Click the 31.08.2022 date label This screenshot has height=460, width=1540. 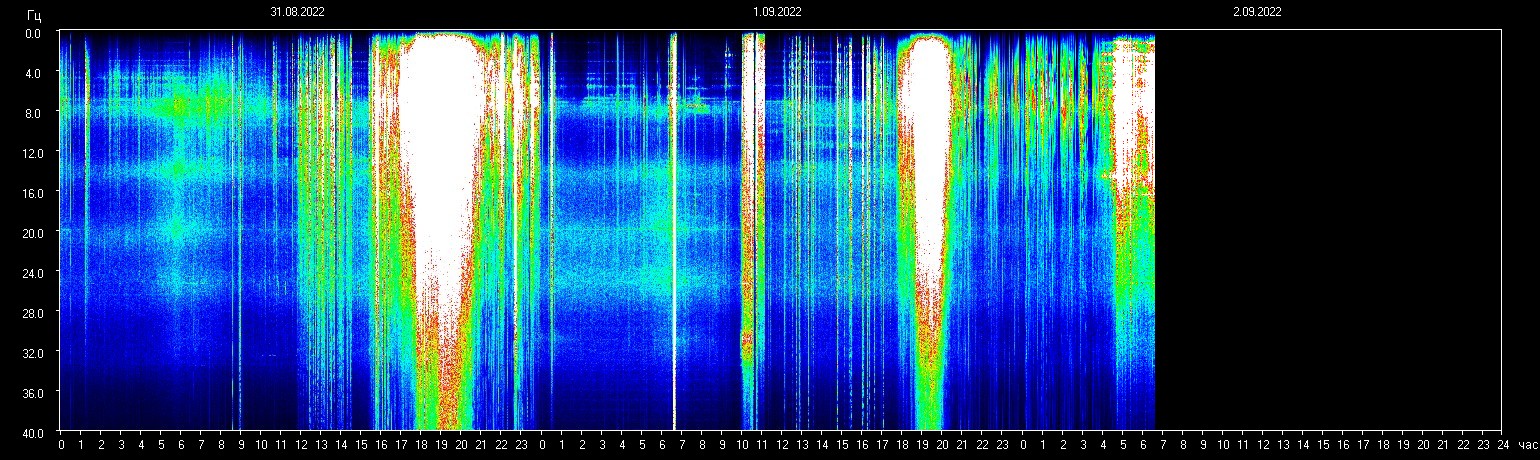point(297,12)
